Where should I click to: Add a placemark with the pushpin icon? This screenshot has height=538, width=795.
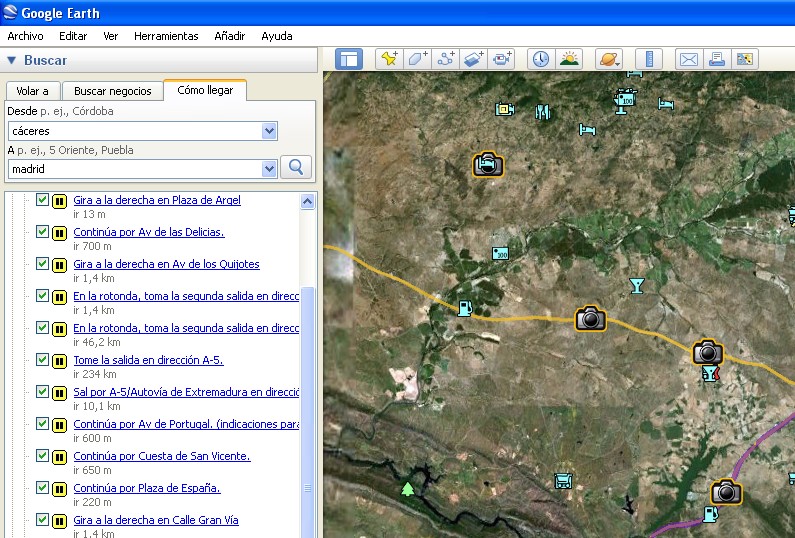click(x=389, y=59)
